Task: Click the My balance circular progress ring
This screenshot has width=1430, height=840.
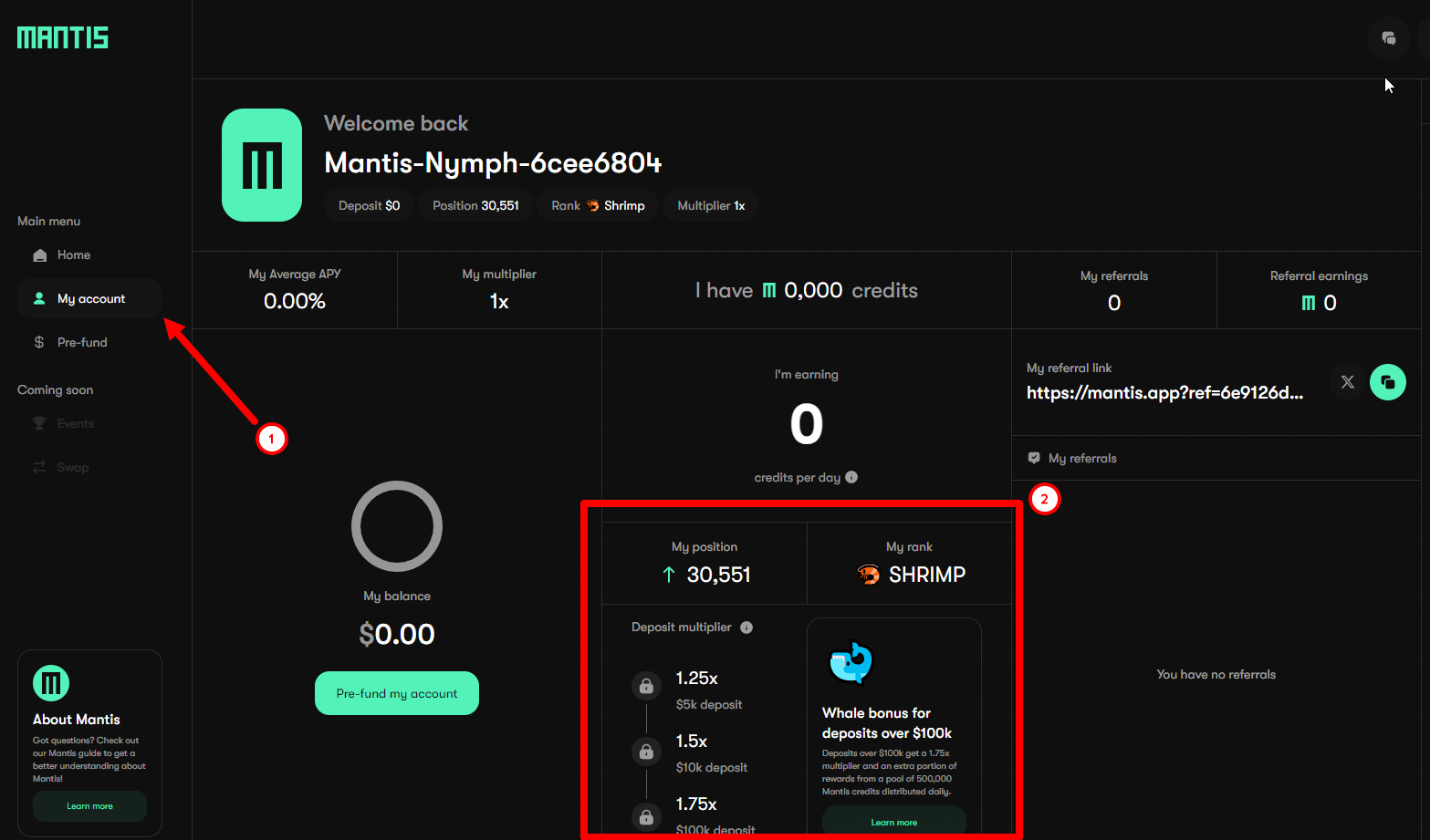Action: (x=397, y=526)
